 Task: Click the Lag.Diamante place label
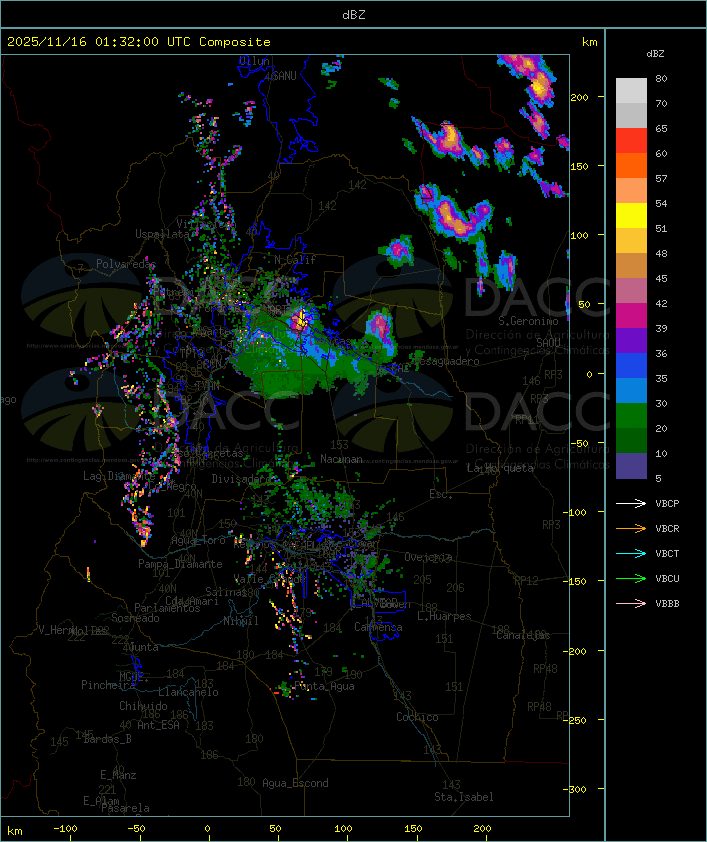point(119,476)
